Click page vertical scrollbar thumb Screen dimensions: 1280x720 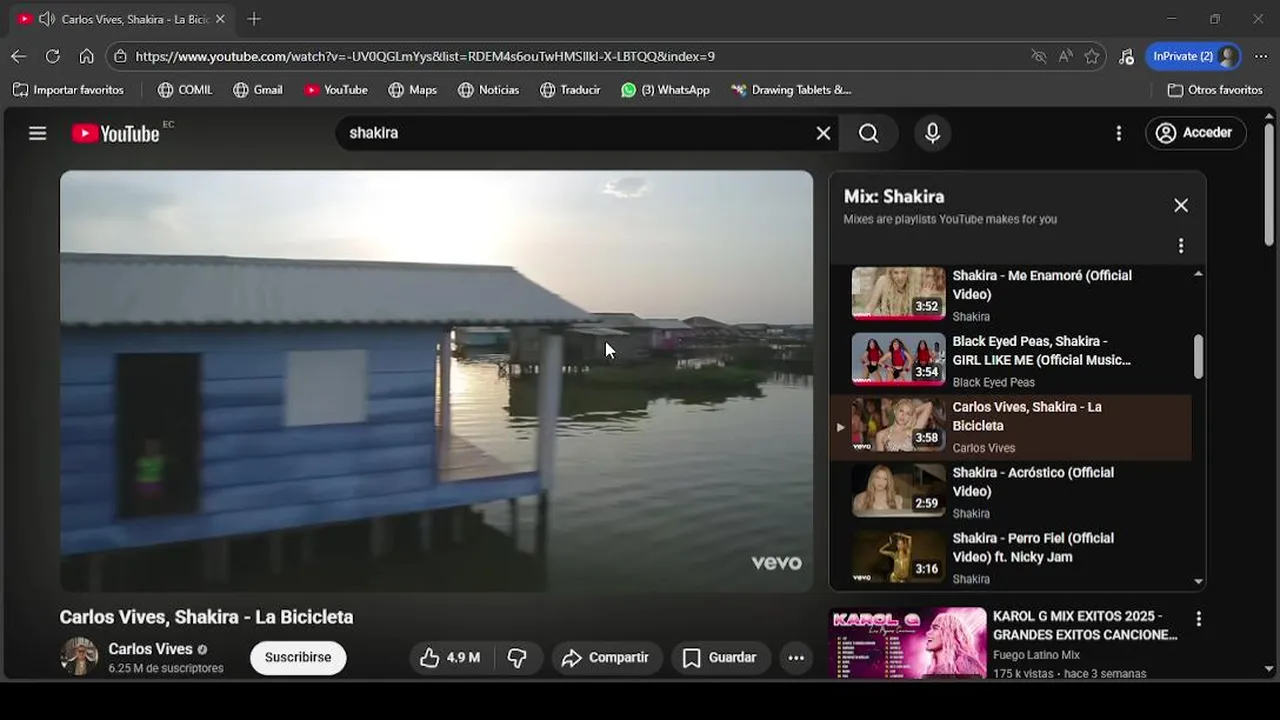pyautogui.click(x=1269, y=185)
